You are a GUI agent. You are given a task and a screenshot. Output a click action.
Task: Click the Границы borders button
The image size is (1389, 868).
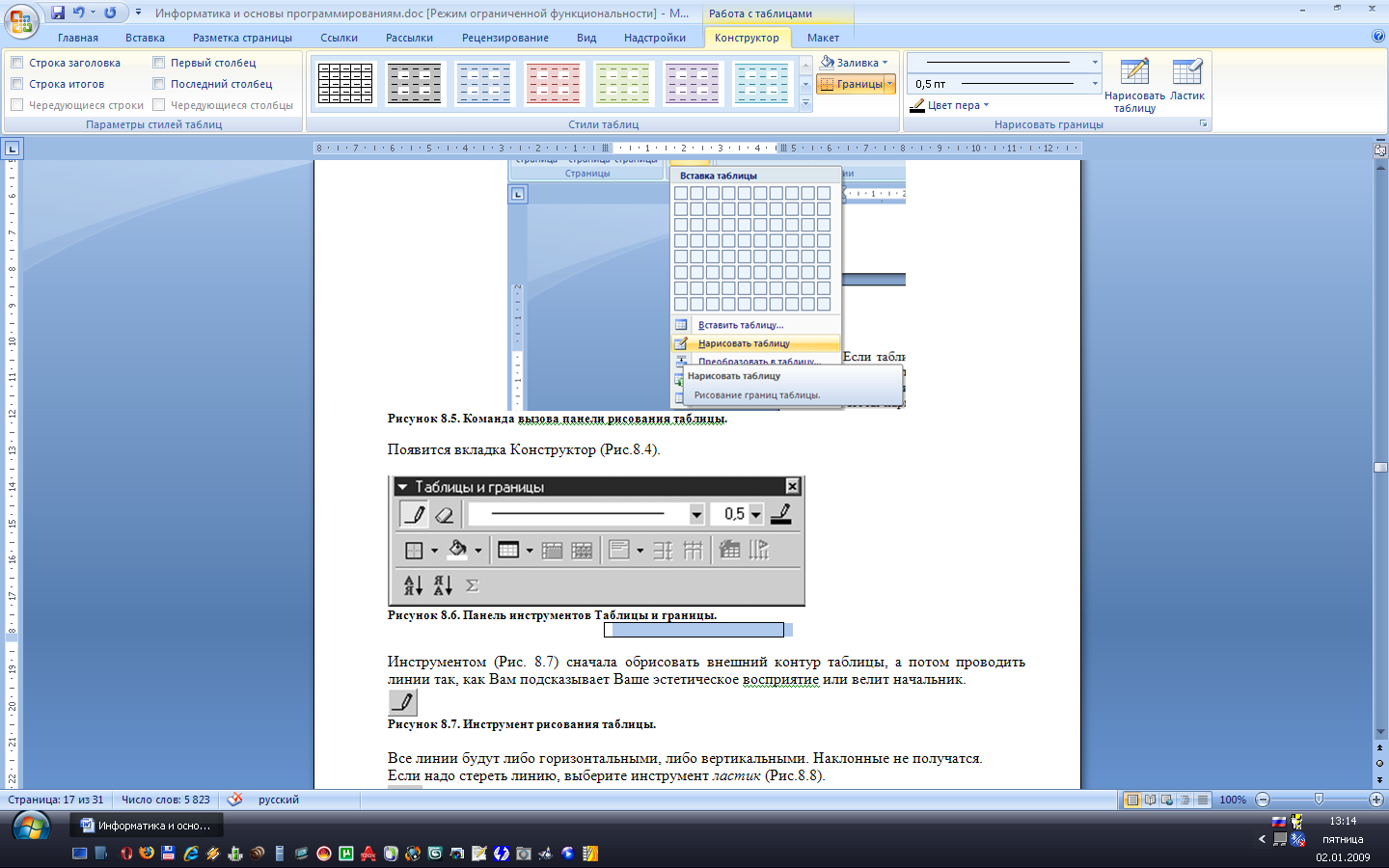click(x=851, y=84)
